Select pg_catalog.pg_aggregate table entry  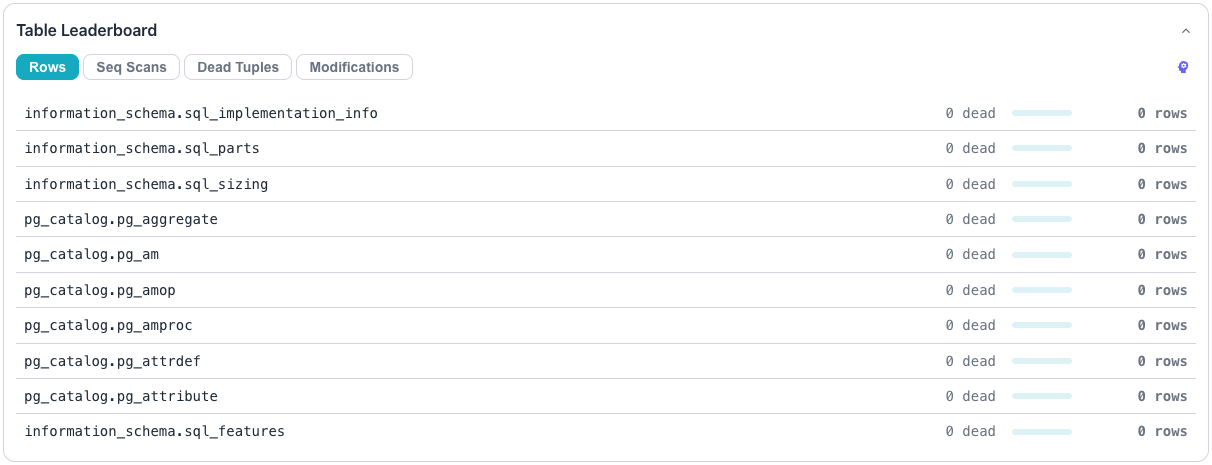(x=606, y=219)
